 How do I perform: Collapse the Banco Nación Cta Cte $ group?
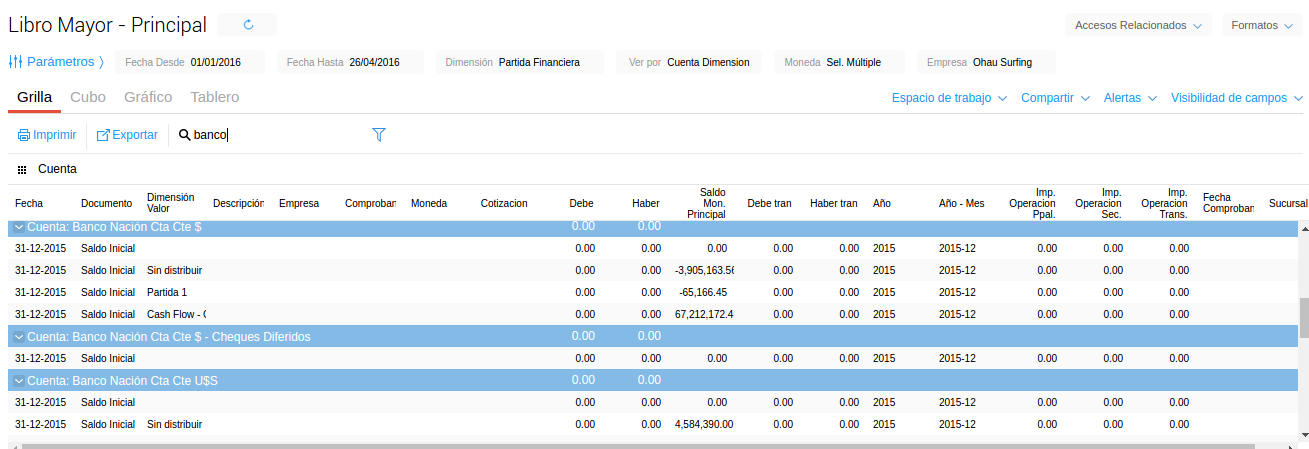[18, 228]
